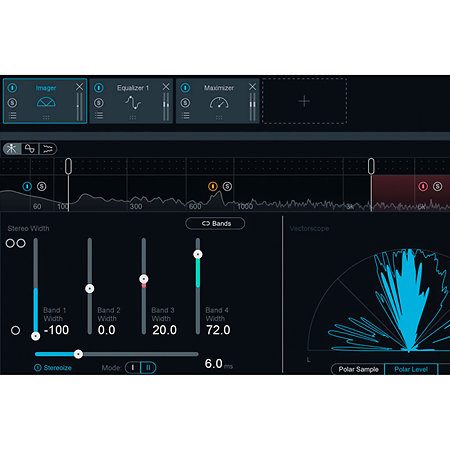Solo the orange mid band
The image size is (450, 450).
pyautogui.click(x=227, y=186)
